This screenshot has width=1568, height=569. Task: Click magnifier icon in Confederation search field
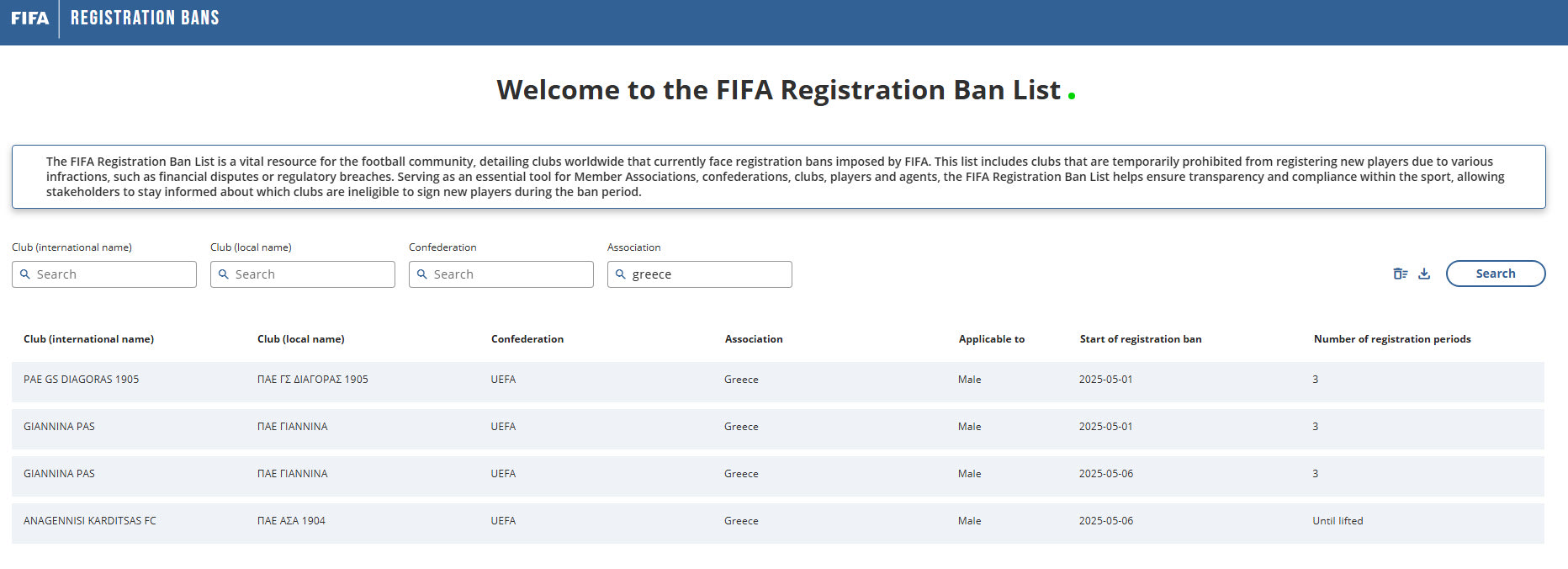422,274
